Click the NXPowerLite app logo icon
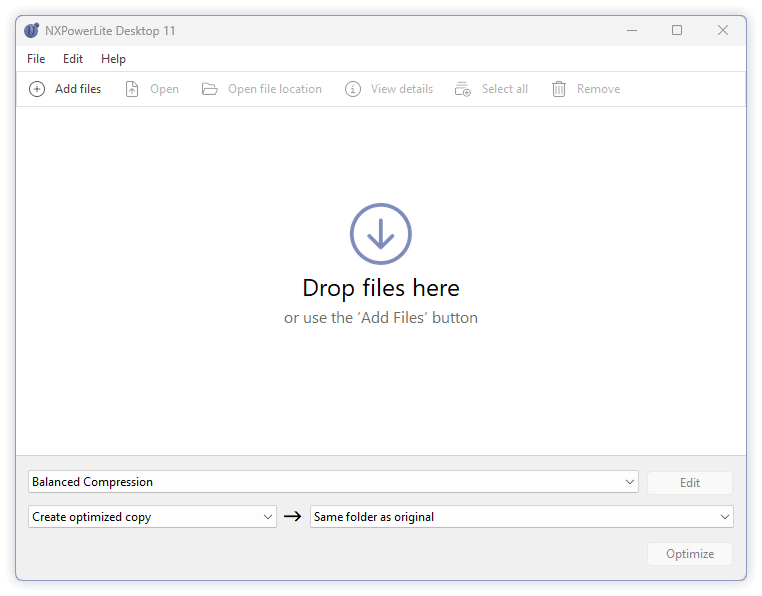 pyautogui.click(x=32, y=31)
